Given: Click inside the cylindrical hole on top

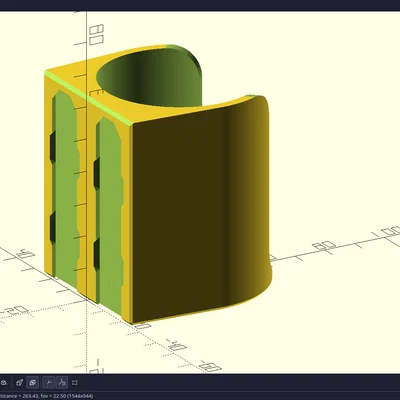Looking at the screenshot, I should [147, 77].
